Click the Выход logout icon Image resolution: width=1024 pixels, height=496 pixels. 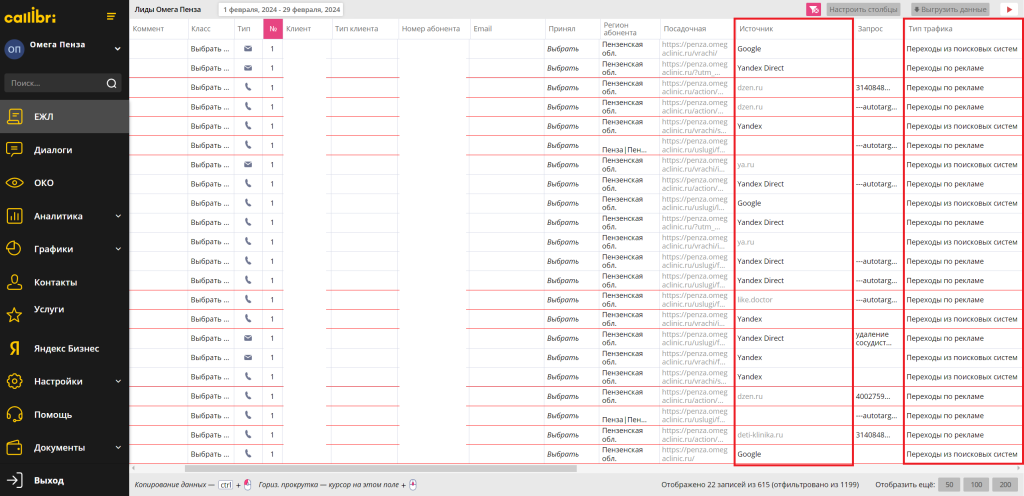(x=14, y=480)
